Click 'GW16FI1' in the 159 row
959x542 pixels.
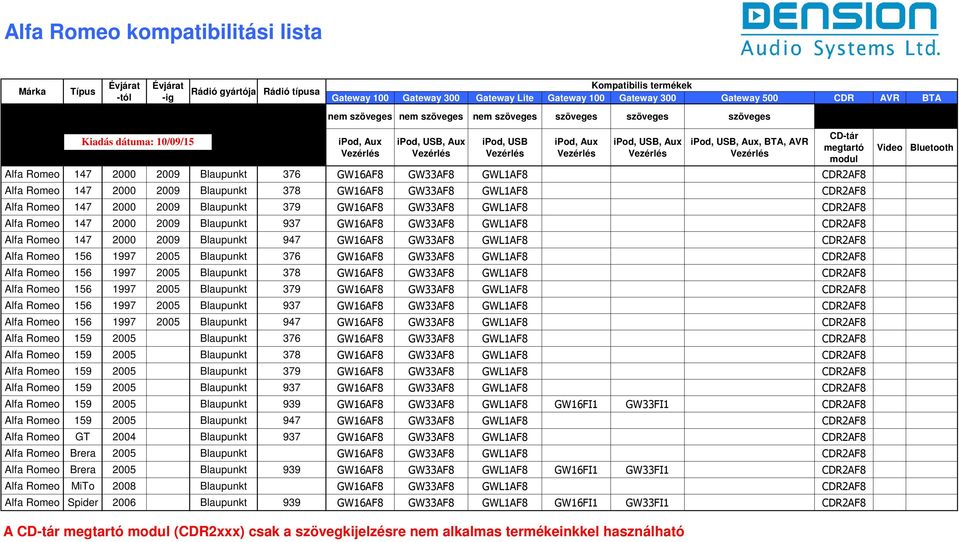click(x=576, y=404)
